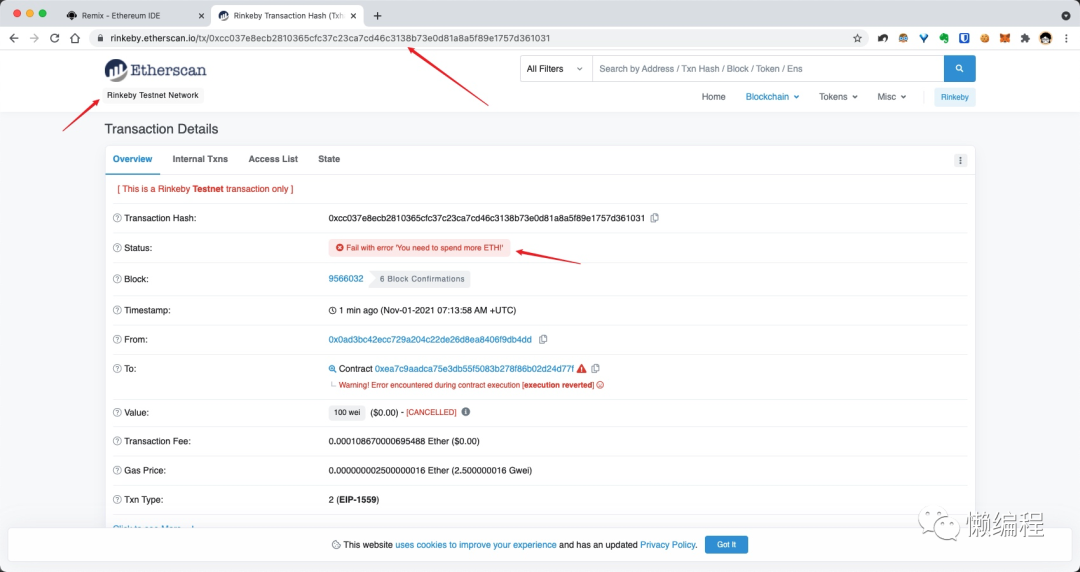Click the help icon for From
1080x572 pixels.
(117, 339)
